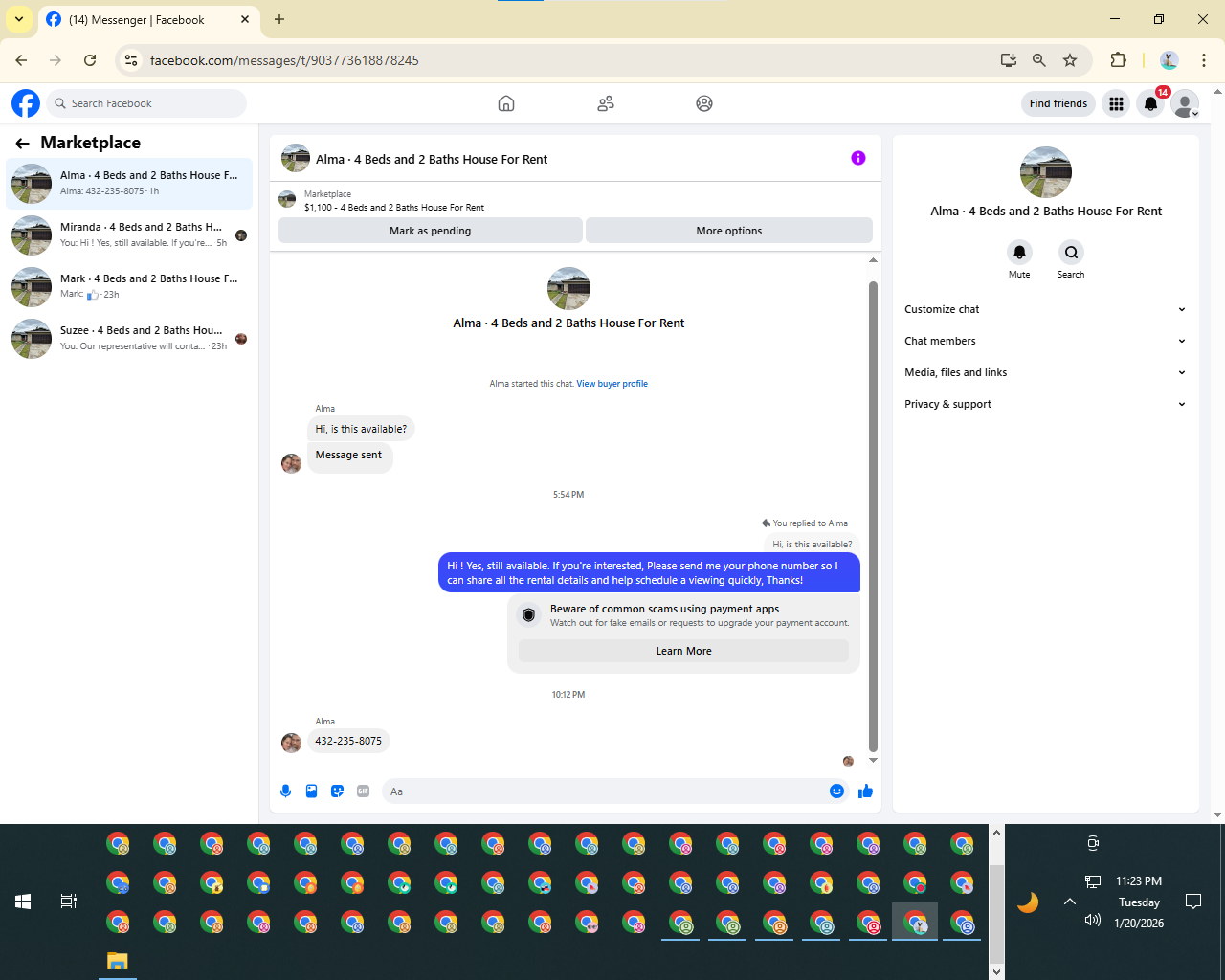The image size is (1225, 980).
Task: Click the night light moon icon
Action: pyautogui.click(x=1028, y=902)
